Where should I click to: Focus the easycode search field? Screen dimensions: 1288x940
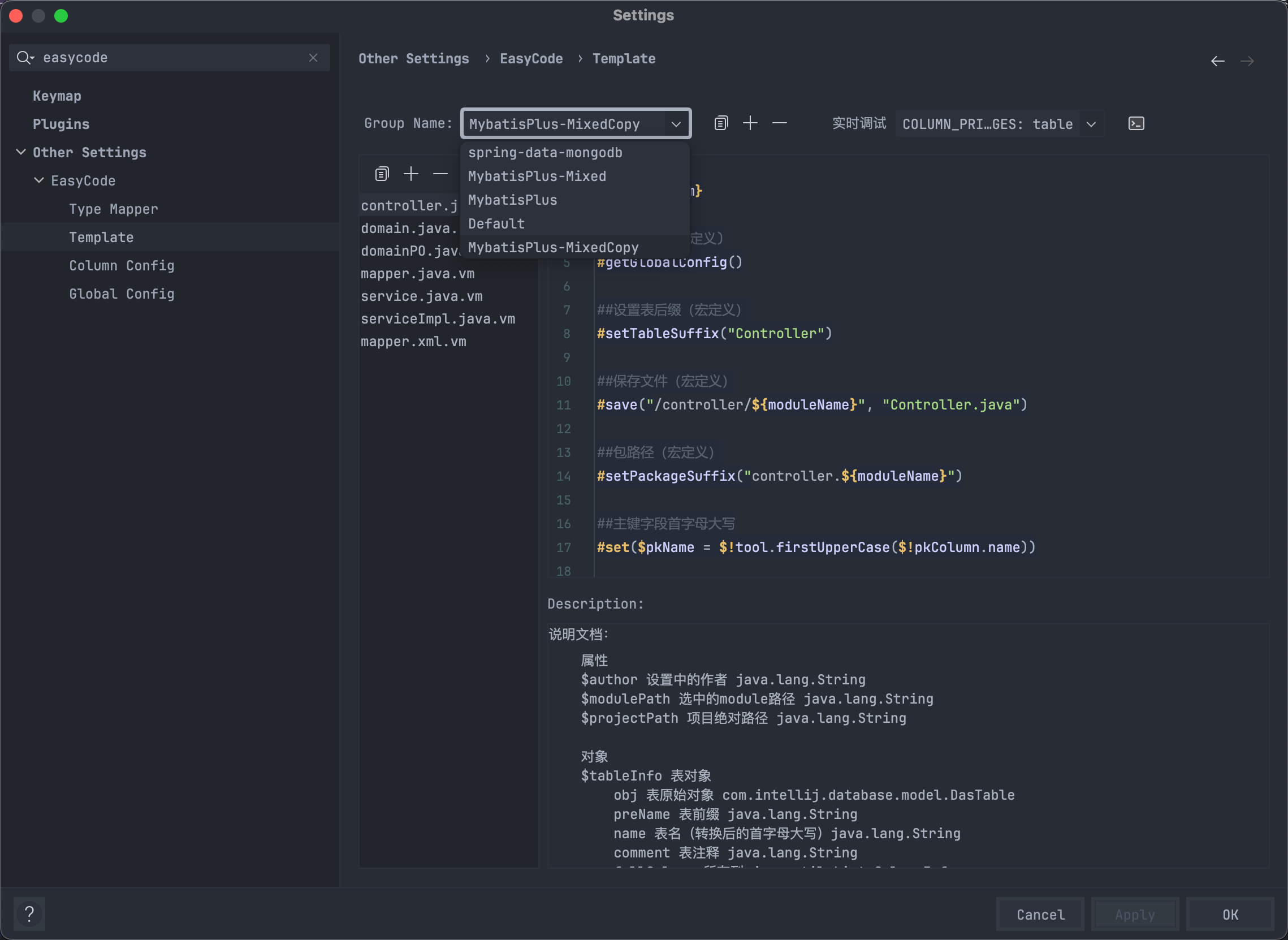[170, 58]
